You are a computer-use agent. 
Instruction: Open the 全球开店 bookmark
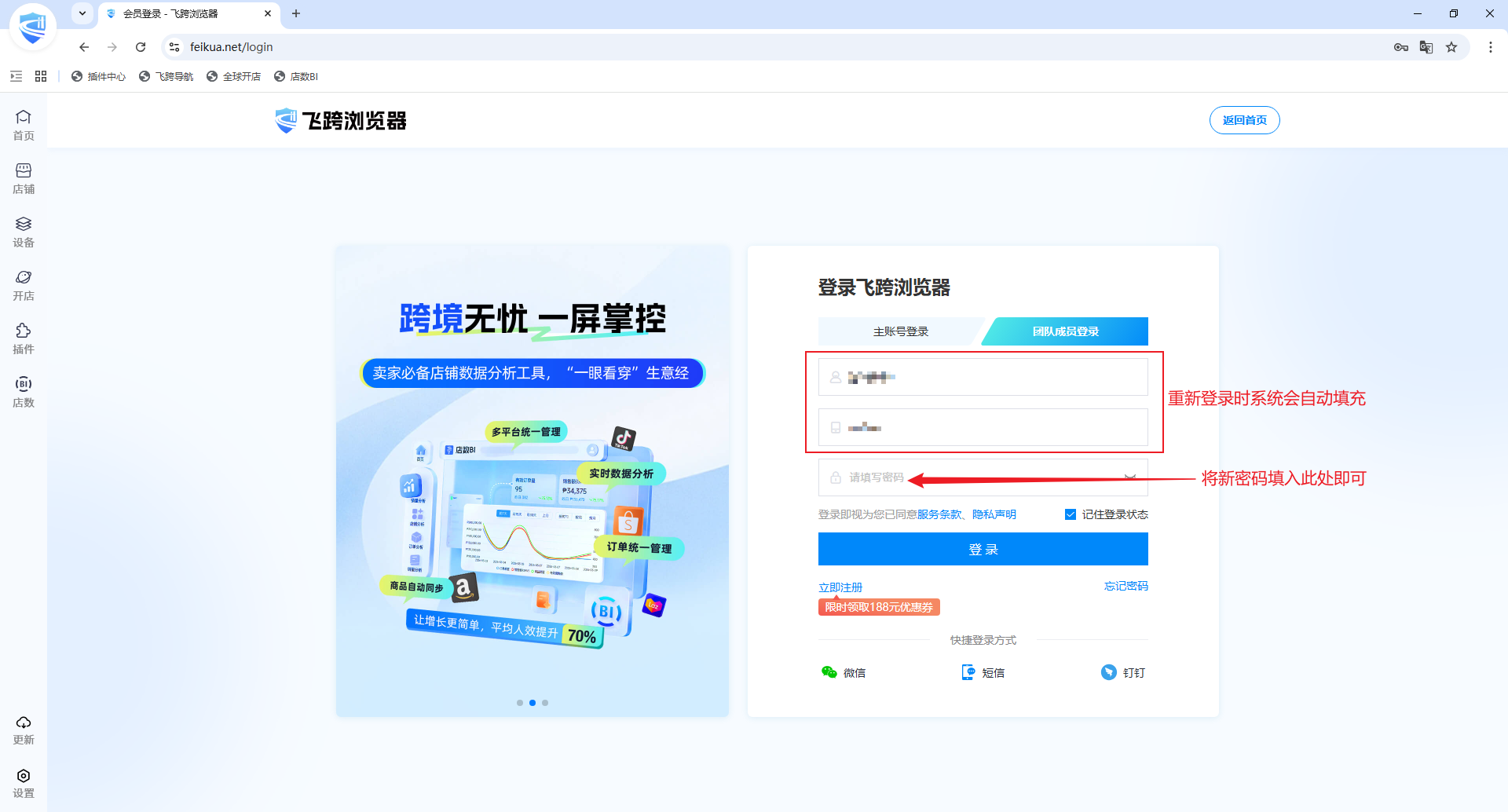click(233, 76)
